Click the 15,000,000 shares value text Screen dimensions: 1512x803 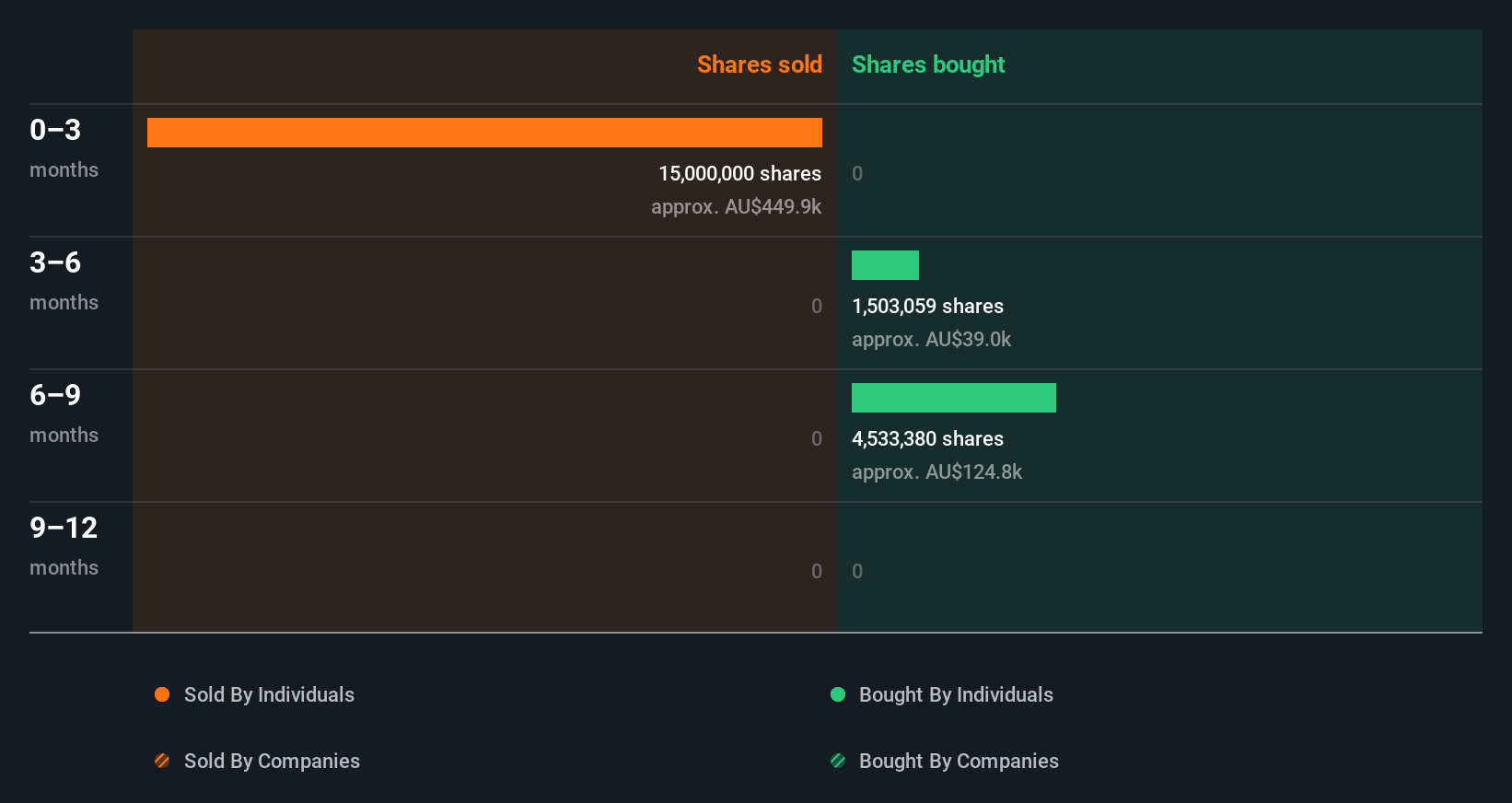tap(739, 173)
